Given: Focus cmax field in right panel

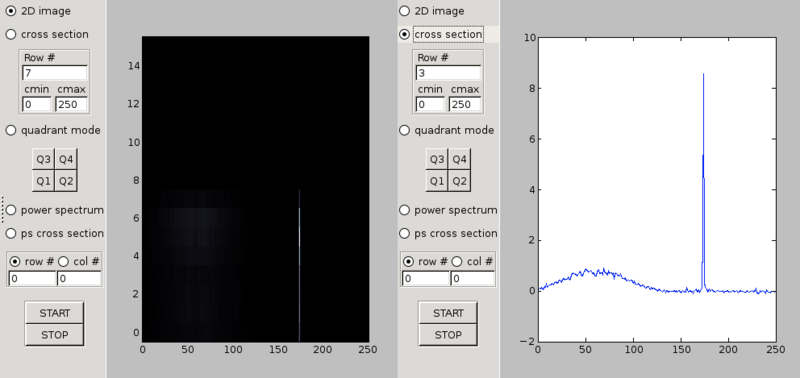Looking at the screenshot, I should pyautogui.click(x=465, y=105).
